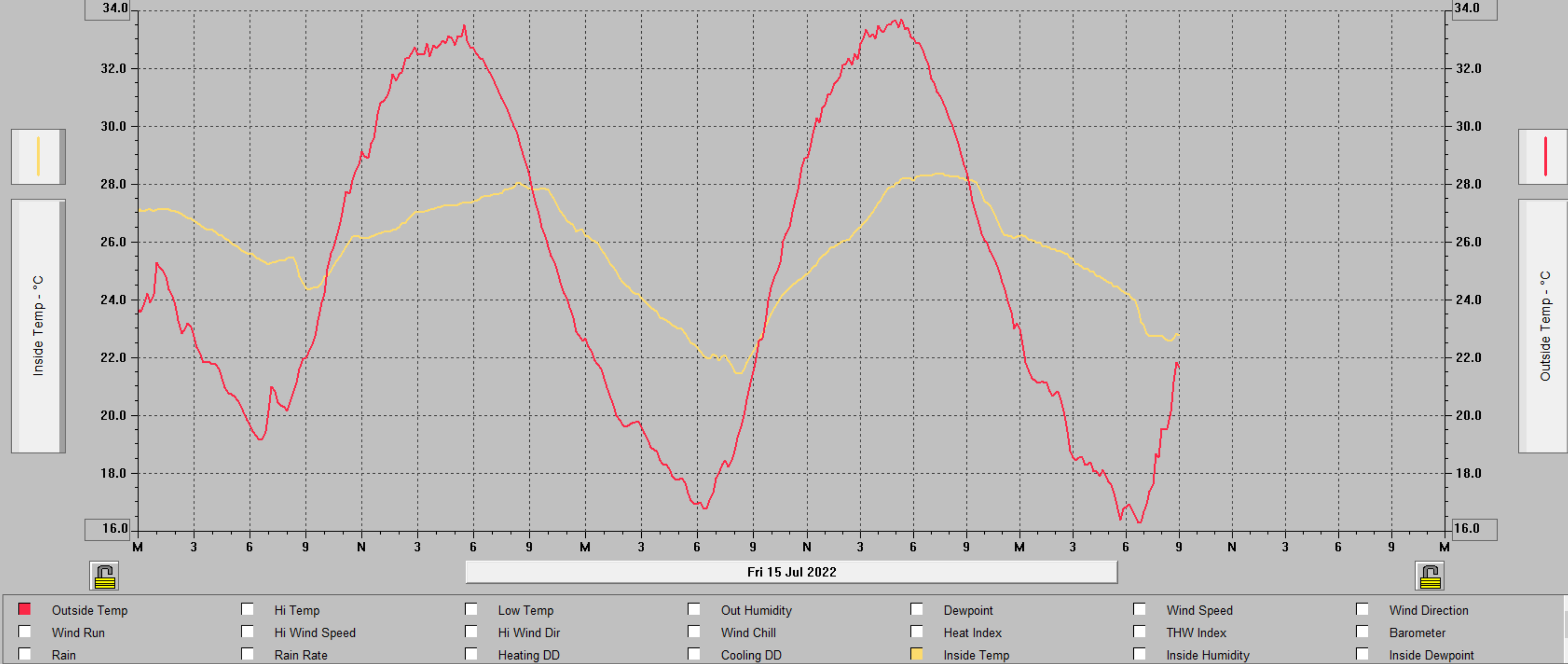This screenshot has width=1568, height=664.
Task: Click the Outside Temp legend label
Action: tap(89, 611)
